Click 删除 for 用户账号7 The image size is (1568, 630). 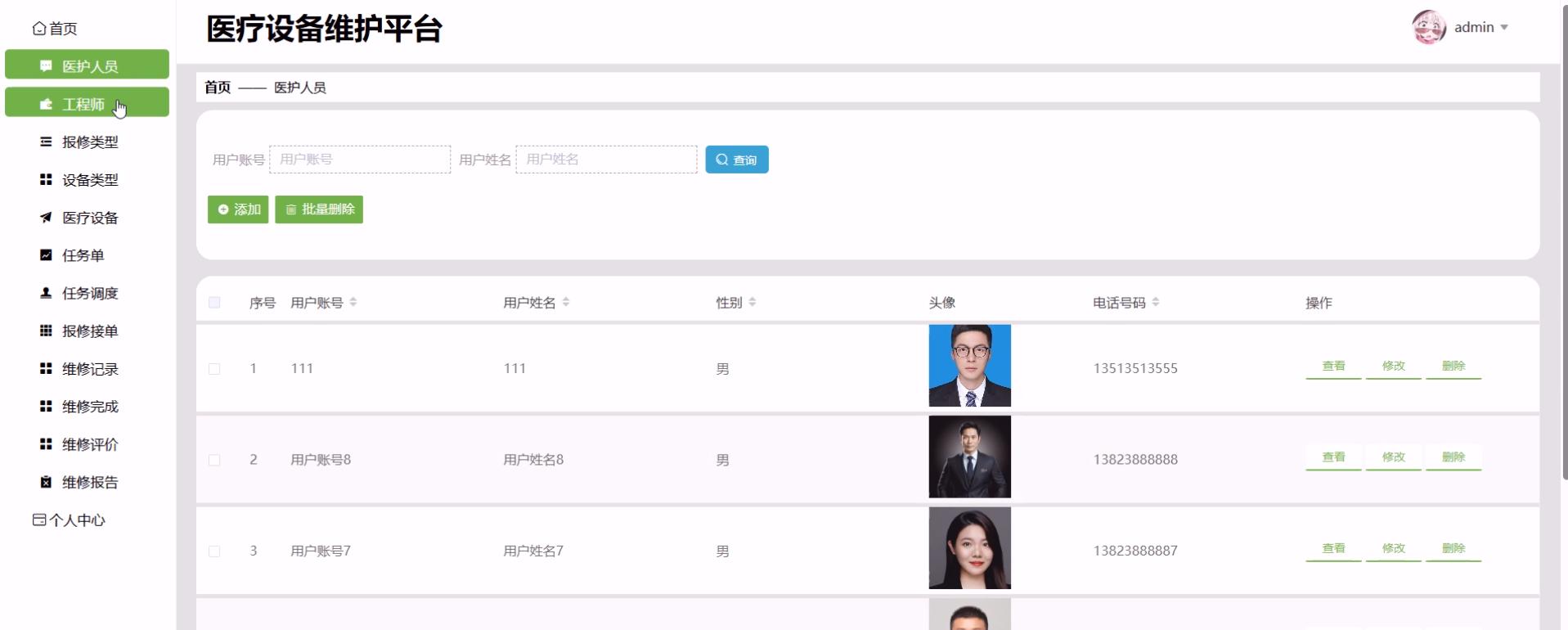click(x=1453, y=549)
